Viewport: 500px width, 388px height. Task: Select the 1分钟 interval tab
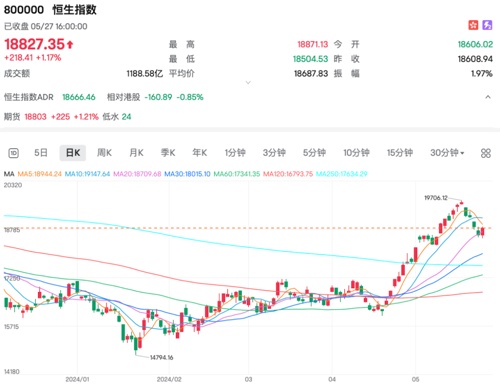[x=235, y=153]
